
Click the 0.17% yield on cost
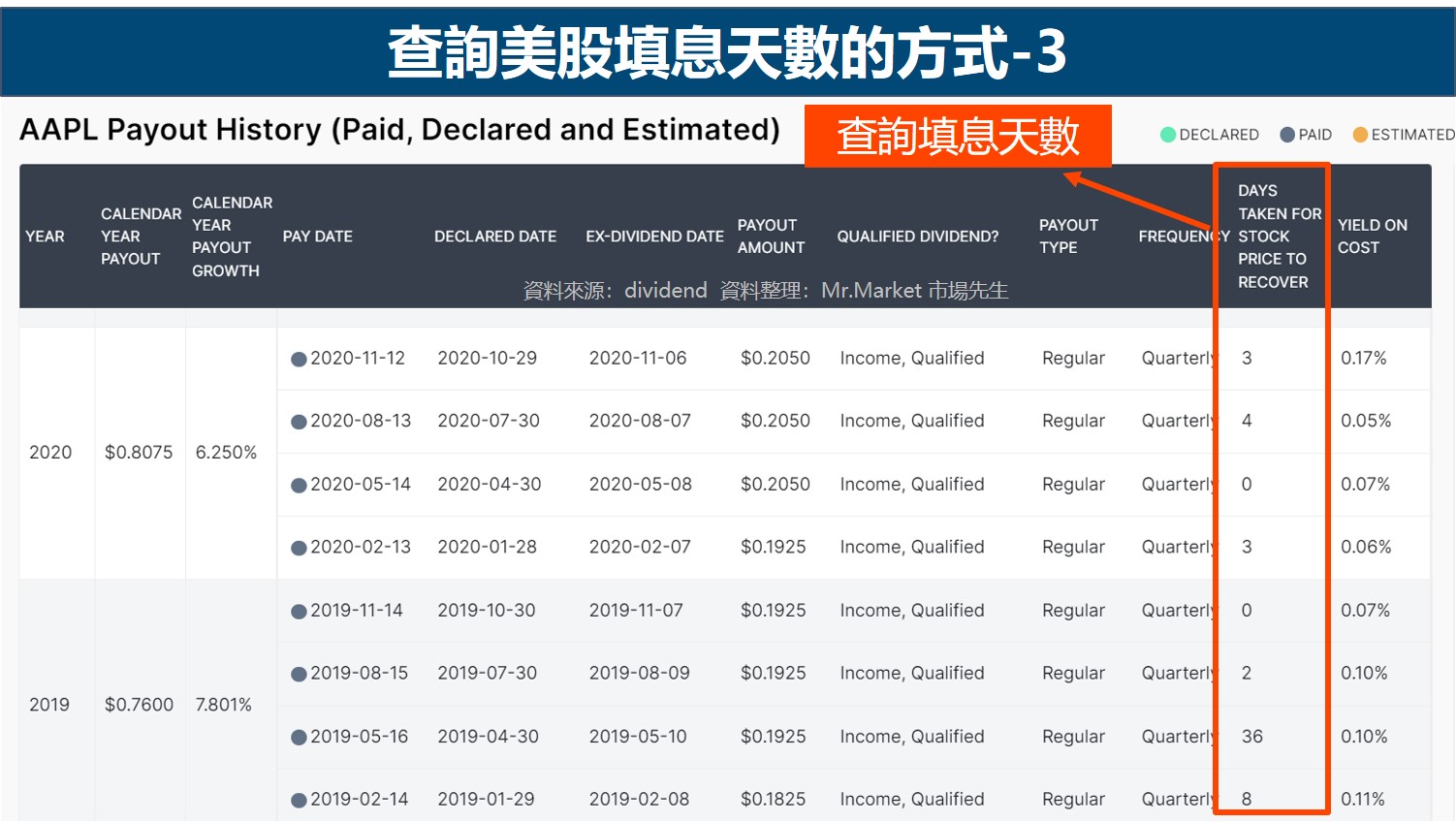coord(1363,359)
